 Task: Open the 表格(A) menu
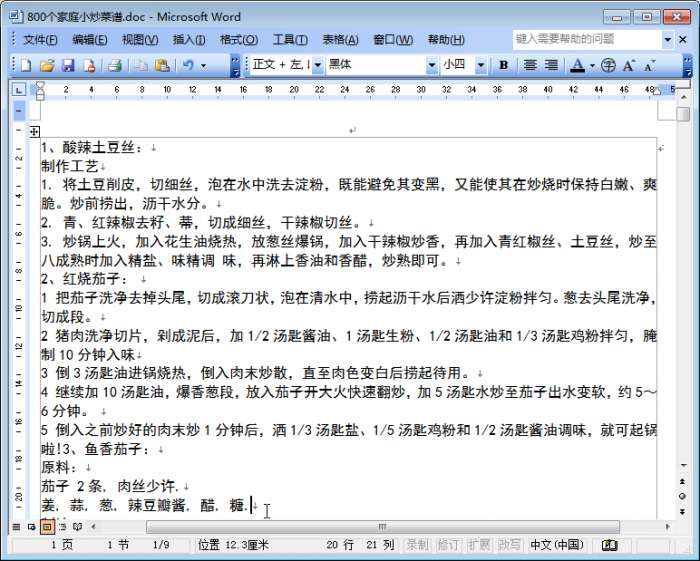pyautogui.click(x=340, y=40)
